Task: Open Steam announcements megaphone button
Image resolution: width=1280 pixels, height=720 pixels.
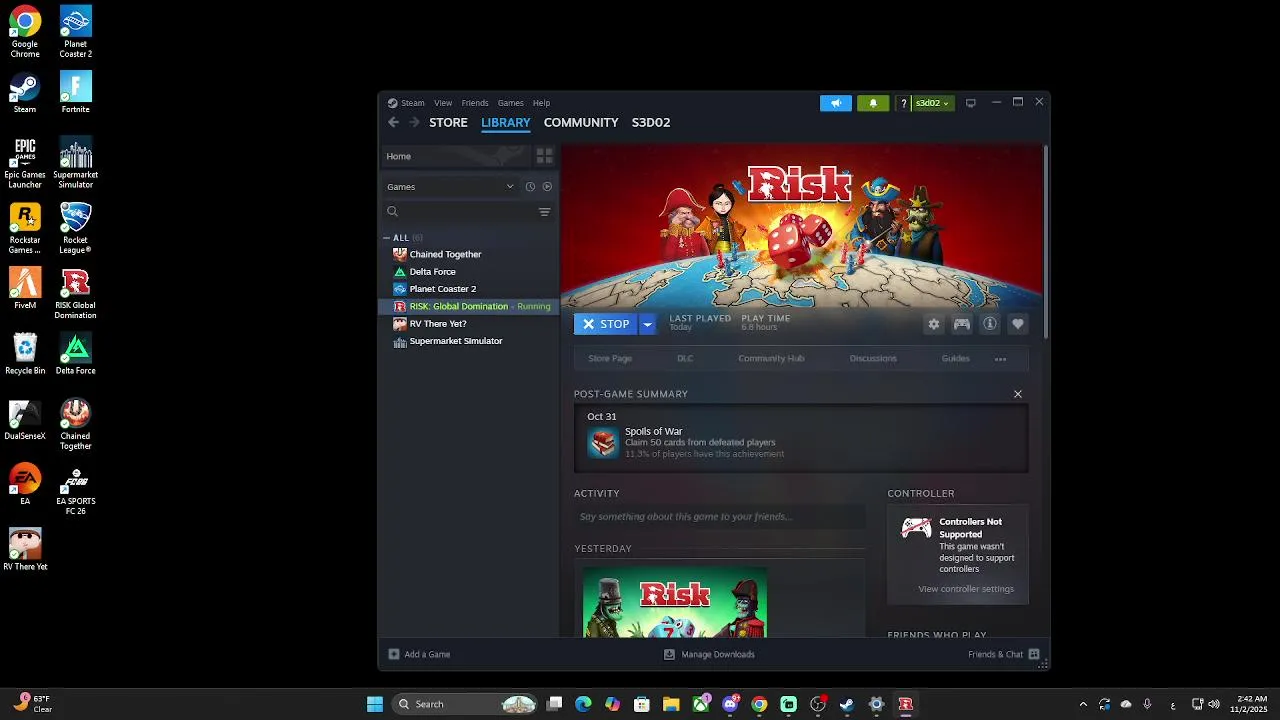Action: tap(835, 103)
